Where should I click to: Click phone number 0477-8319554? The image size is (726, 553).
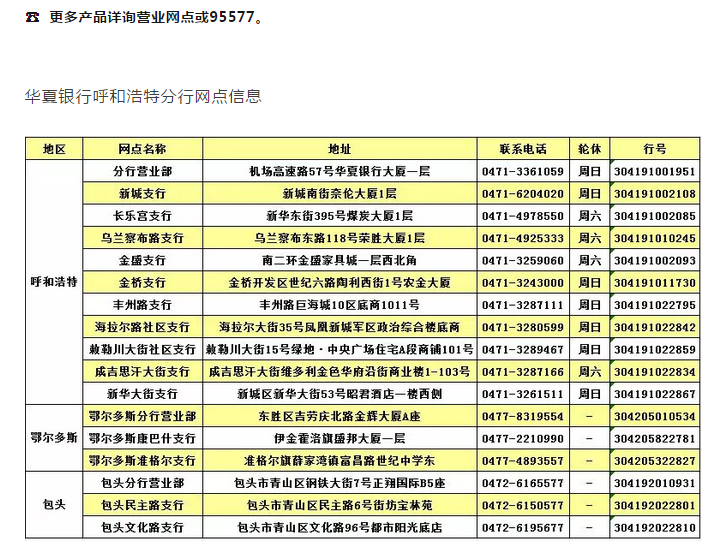point(523,416)
